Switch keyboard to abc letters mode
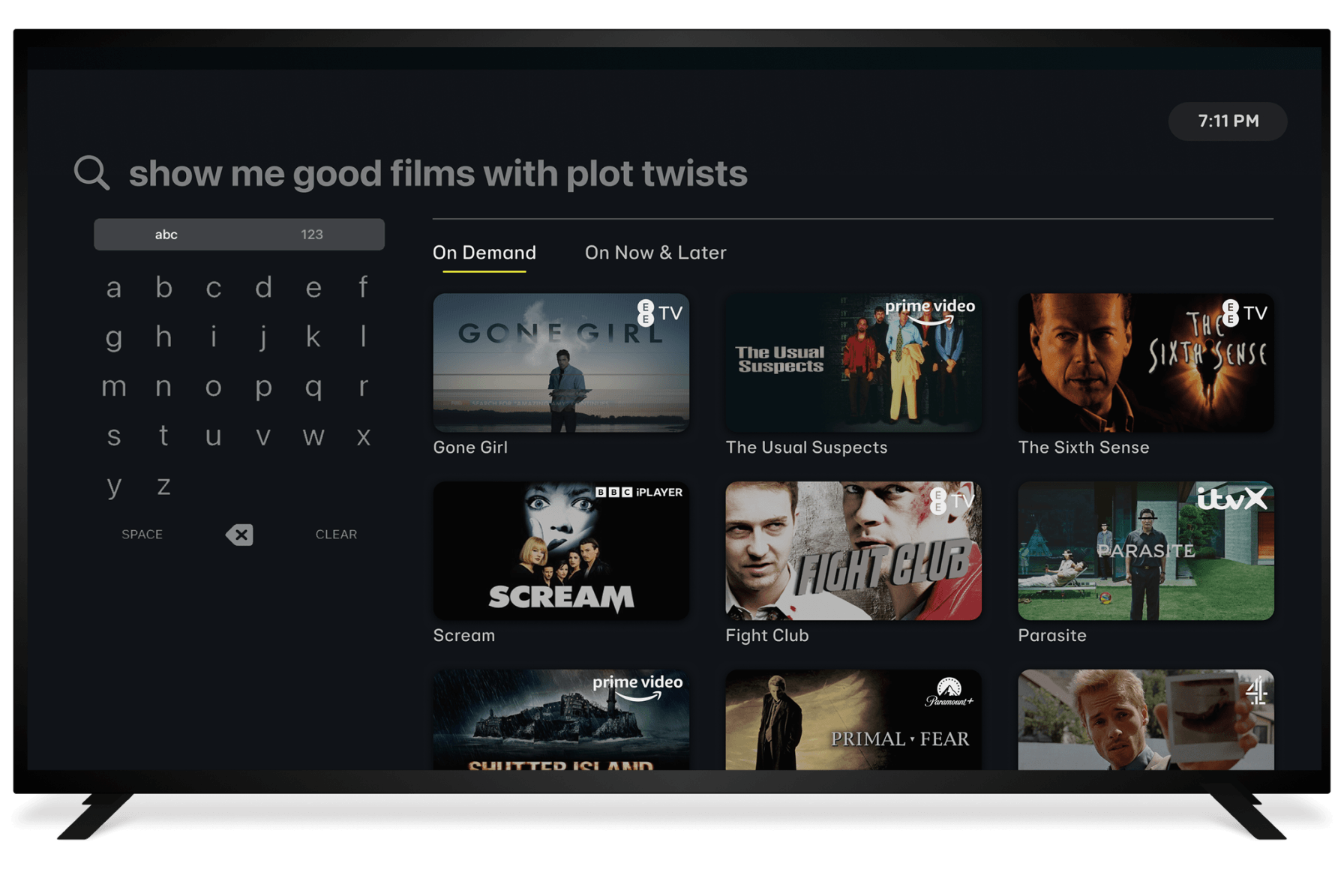Image resolution: width=1344 pixels, height=896 pixels. (x=166, y=235)
